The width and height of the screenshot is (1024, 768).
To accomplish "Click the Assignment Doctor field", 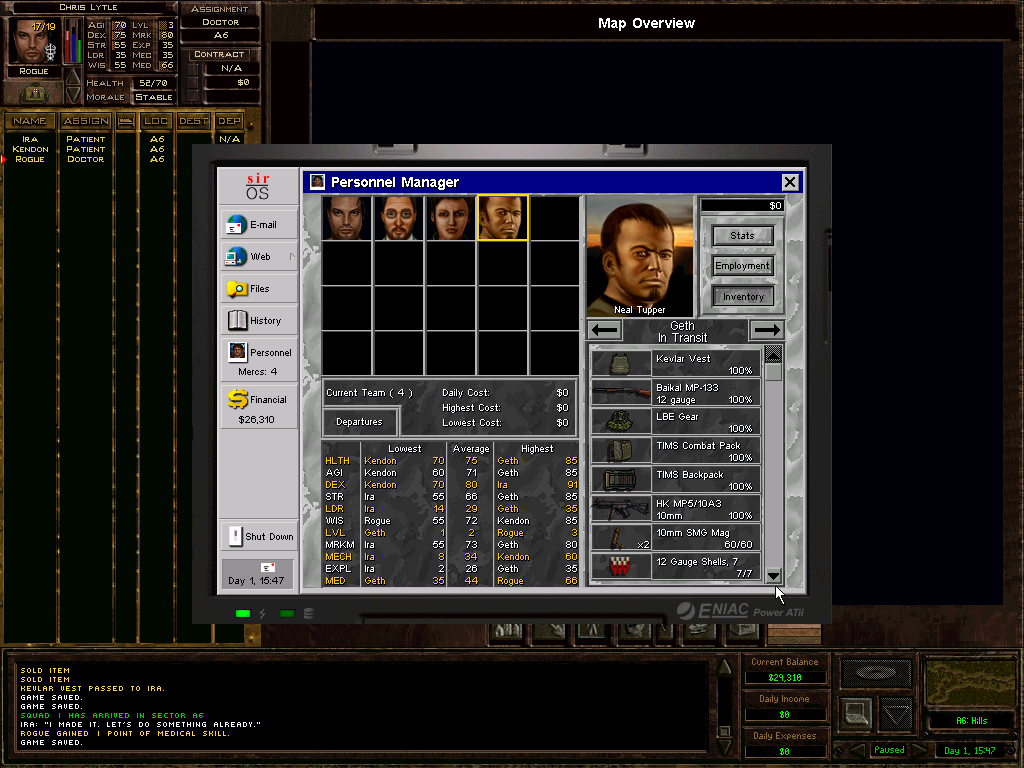I will point(220,22).
